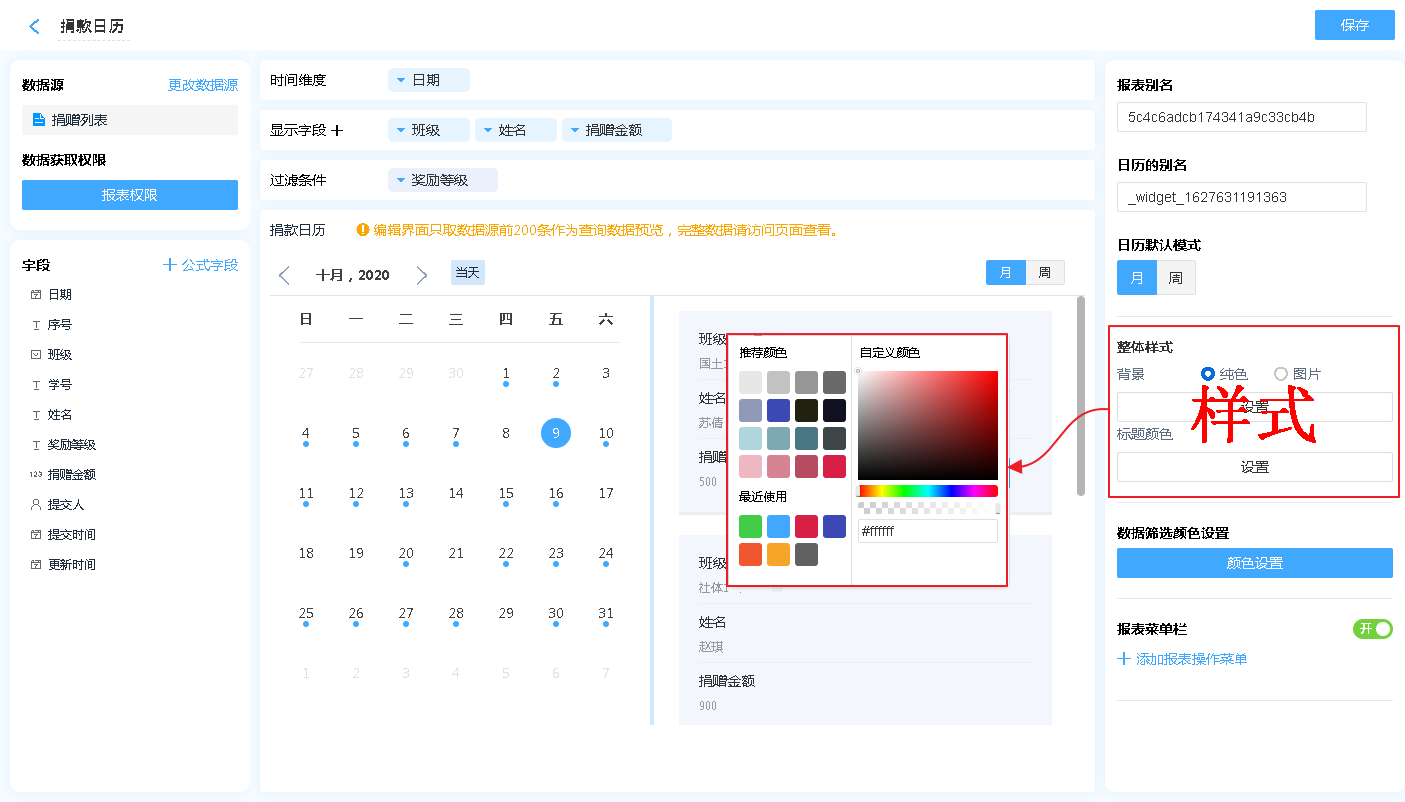The height and width of the screenshot is (802, 1405).
Task: Click the 更改数据源 link
Action: coord(202,86)
